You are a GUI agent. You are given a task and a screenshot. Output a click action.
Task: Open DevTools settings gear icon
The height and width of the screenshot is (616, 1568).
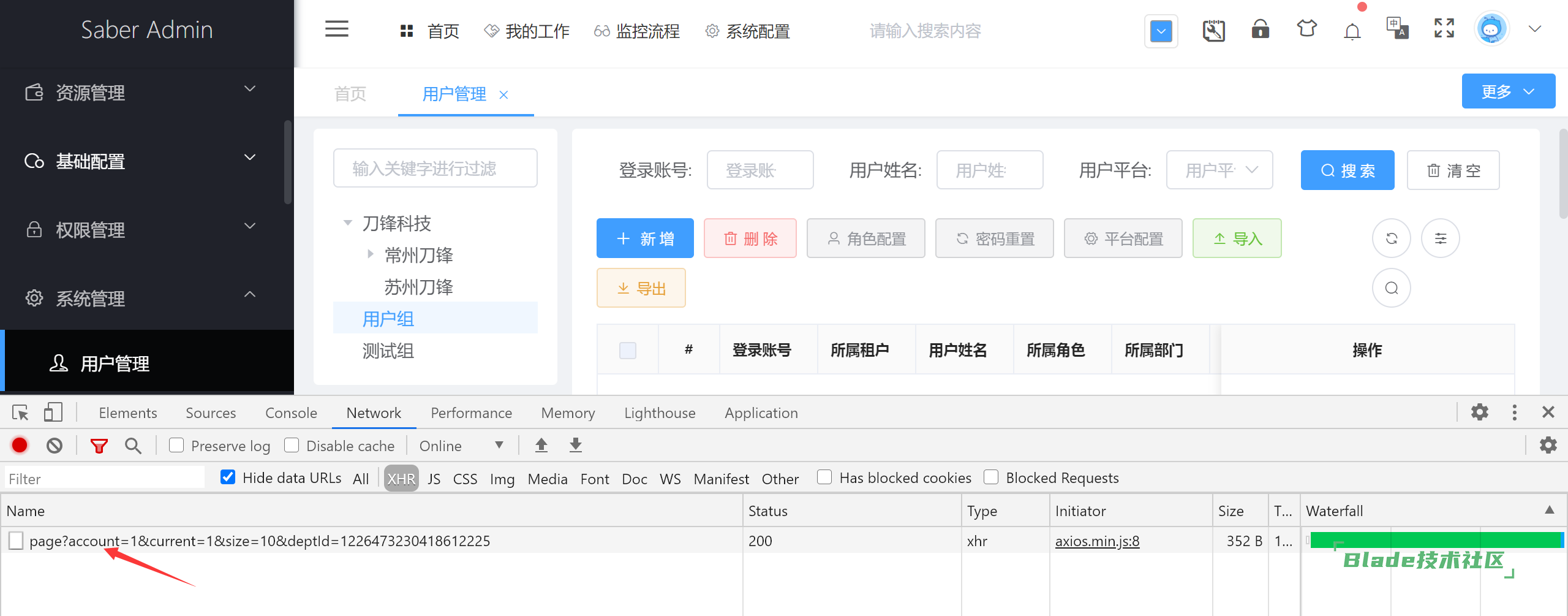(x=1480, y=412)
